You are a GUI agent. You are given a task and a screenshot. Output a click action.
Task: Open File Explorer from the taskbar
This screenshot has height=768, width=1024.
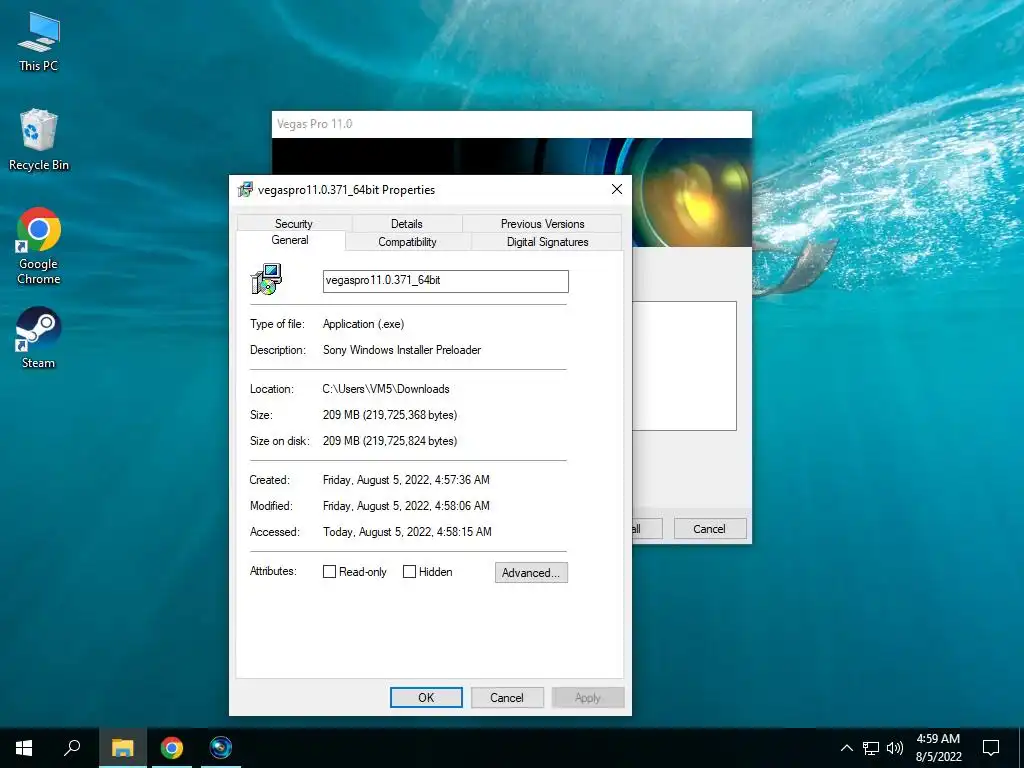coord(122,748)
